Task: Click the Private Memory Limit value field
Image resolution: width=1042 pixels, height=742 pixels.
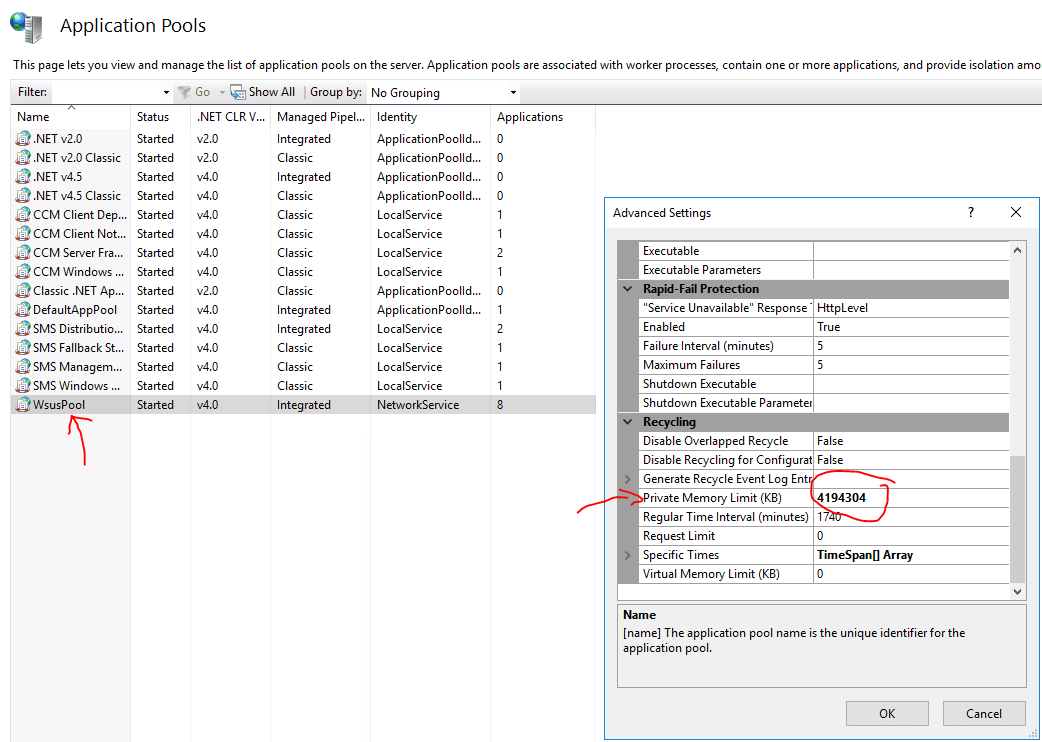Action: point(910,498)
